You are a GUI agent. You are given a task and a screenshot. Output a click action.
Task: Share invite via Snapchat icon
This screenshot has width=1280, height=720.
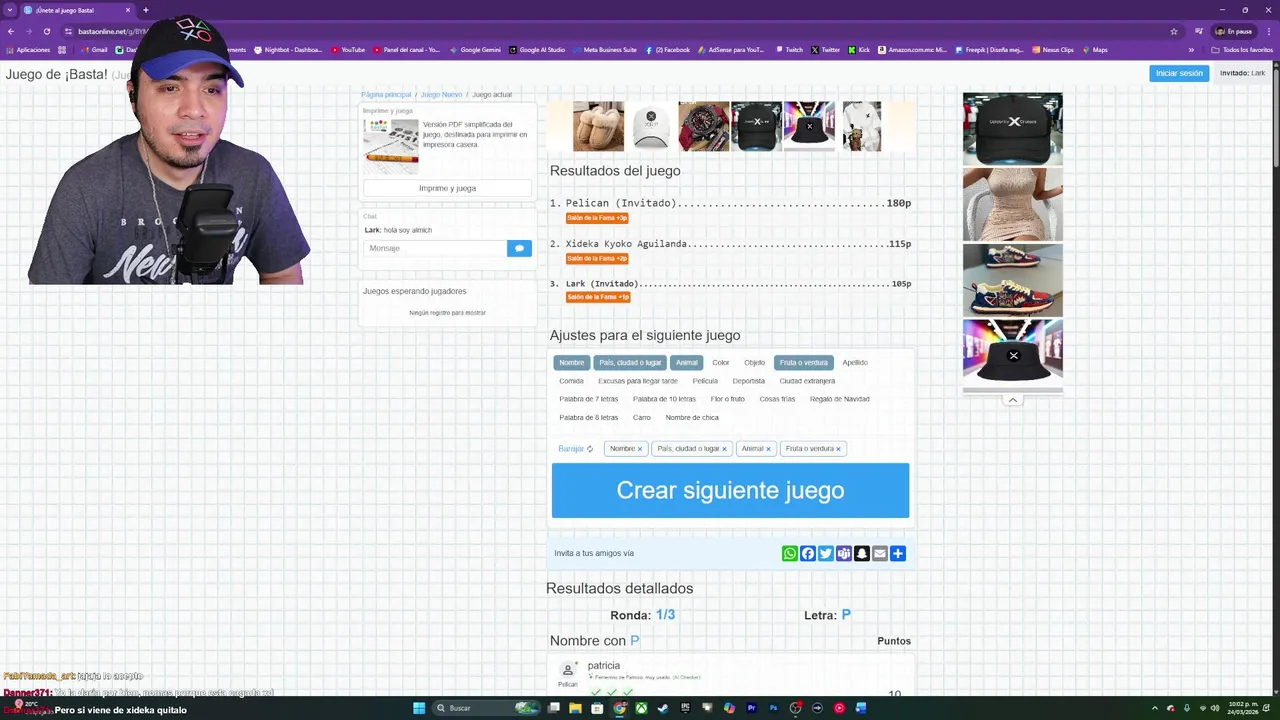click(861, 553)
